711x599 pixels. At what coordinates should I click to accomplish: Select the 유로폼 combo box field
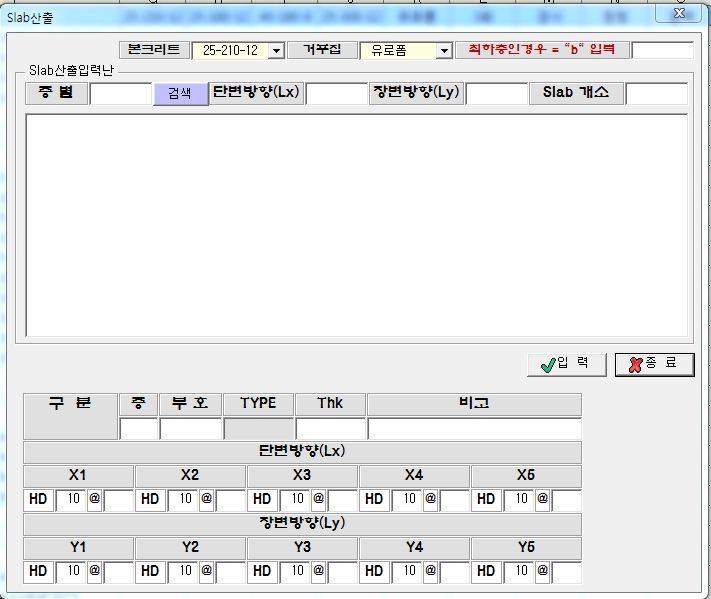pos(406,50)
